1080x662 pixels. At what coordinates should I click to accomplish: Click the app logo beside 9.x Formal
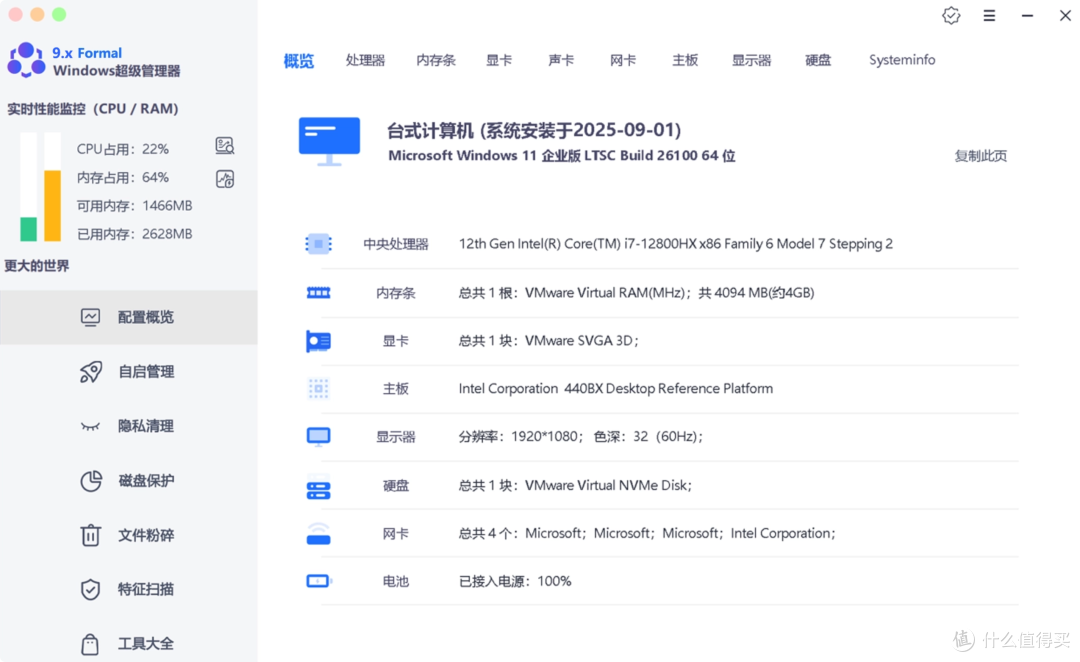click(26, 60)
